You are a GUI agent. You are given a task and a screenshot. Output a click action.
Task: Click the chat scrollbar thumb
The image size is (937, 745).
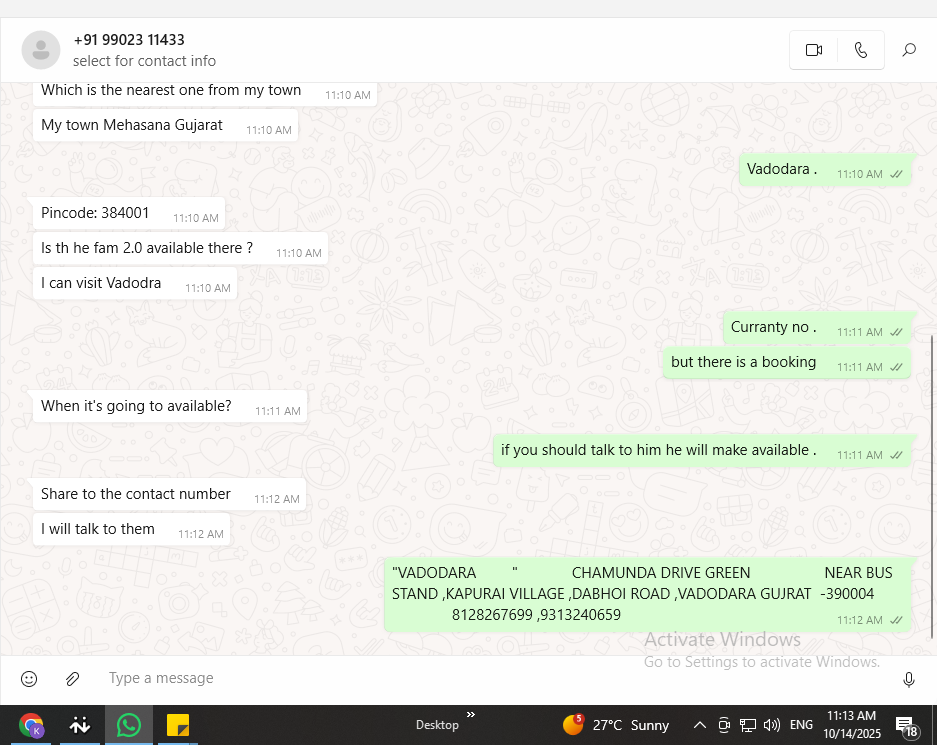pos(932,487)
